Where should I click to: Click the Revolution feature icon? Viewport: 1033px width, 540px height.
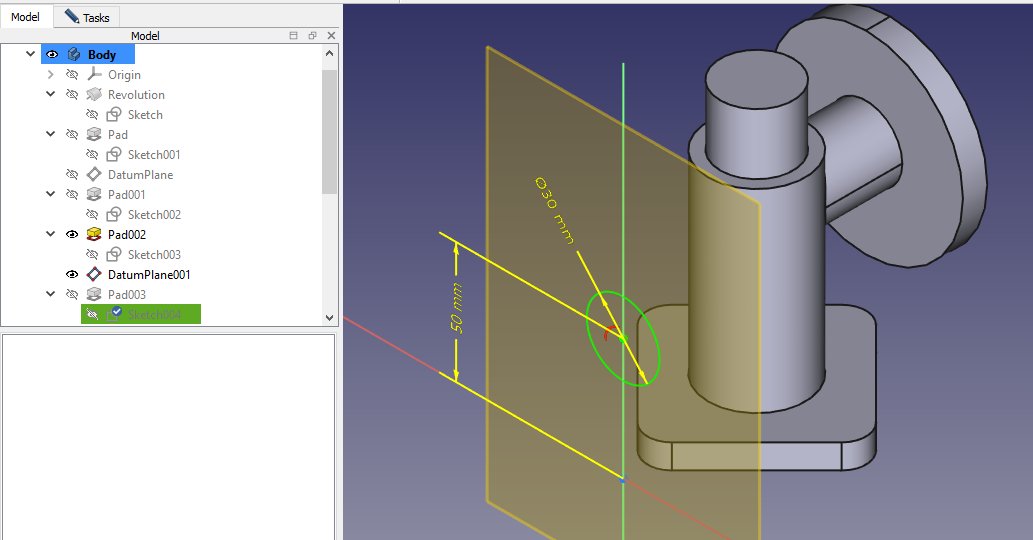pos(94,95)
